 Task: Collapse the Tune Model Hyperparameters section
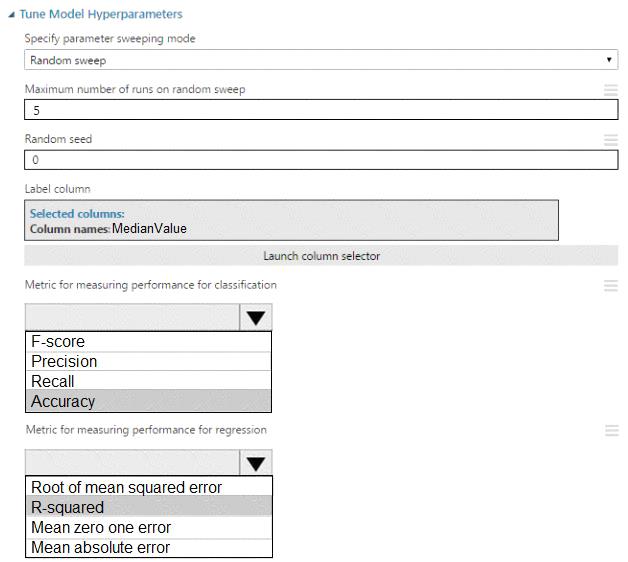tap(12, 15)
